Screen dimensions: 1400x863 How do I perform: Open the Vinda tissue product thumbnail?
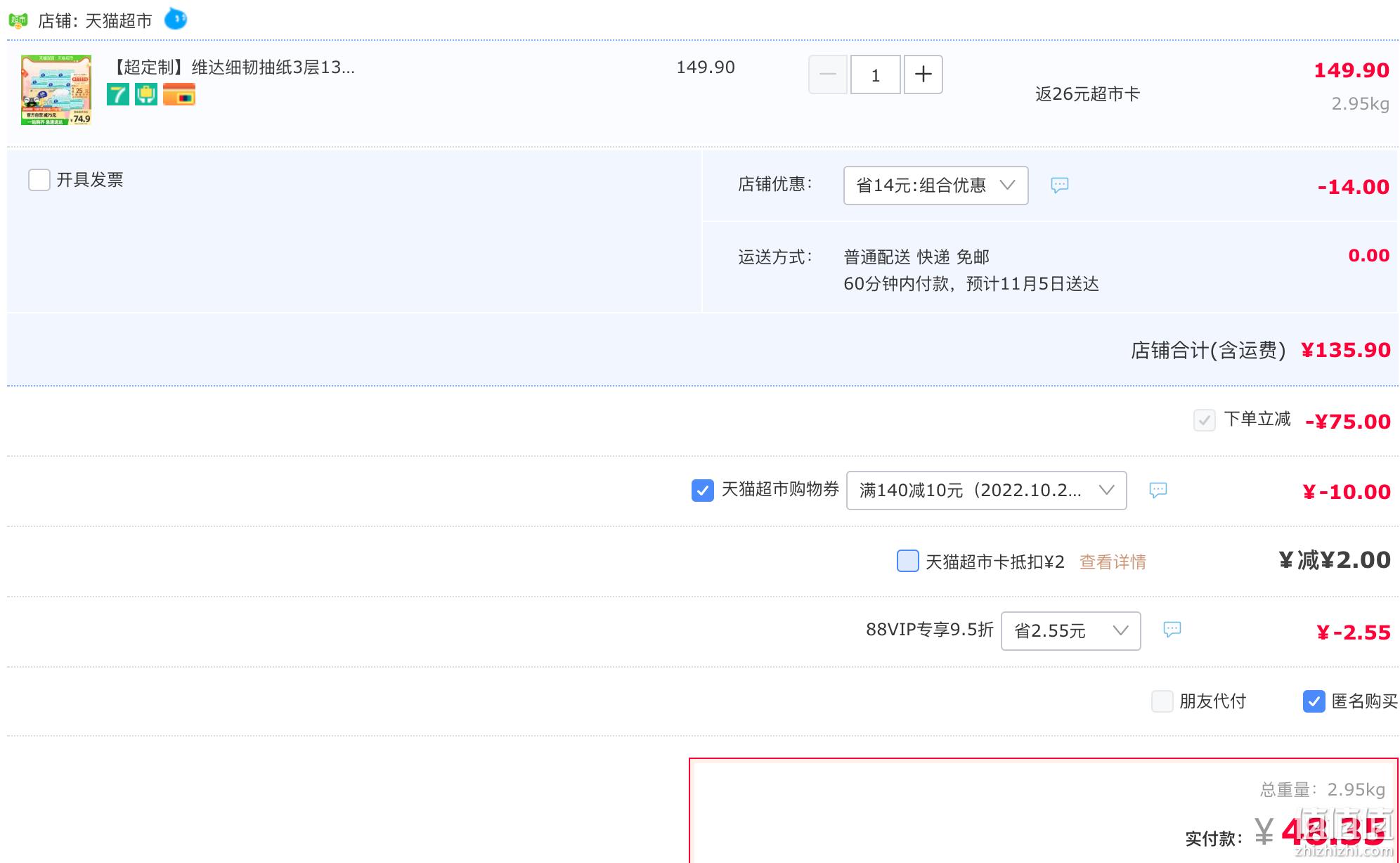pyautogui.click(x=56, y=90)
